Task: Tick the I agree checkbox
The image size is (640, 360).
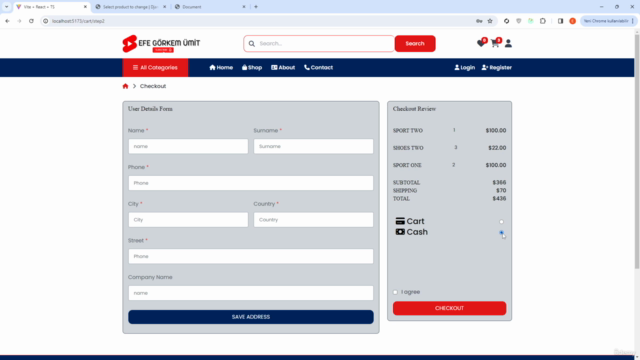Action: click(x=395, y=292)
